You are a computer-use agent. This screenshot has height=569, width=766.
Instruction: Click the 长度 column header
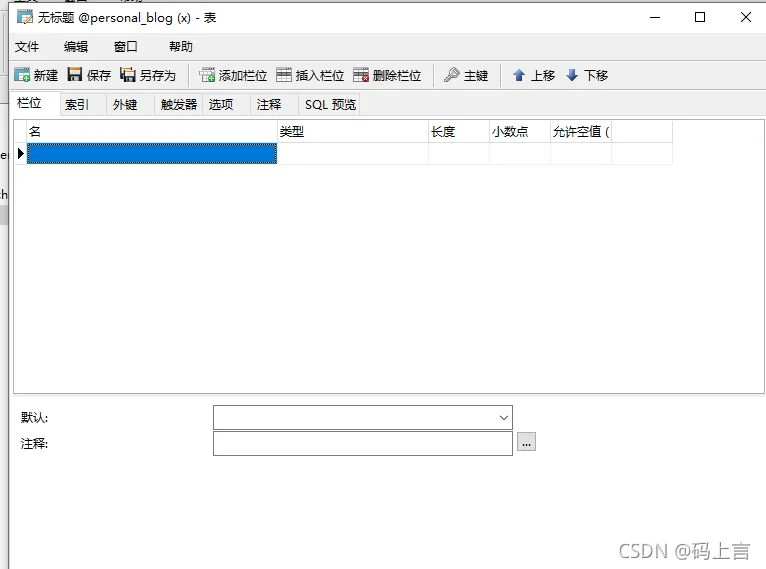(459, 132)
